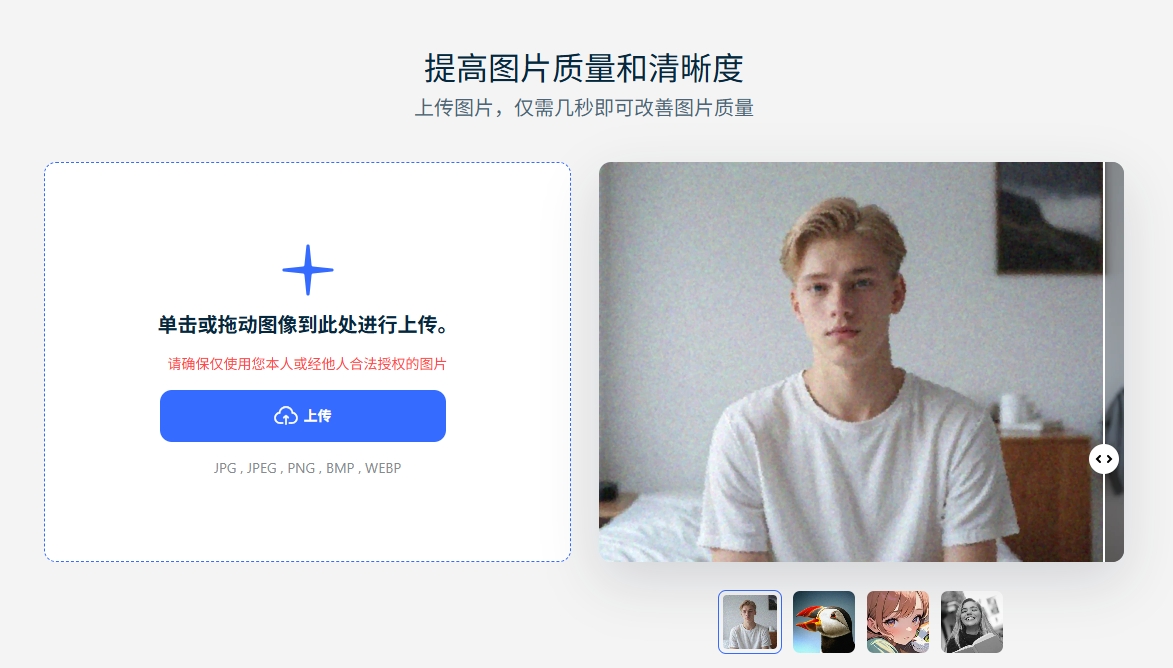Click the red authorization warning text
The image size is (1173, 668).
[x=307, y=364]
